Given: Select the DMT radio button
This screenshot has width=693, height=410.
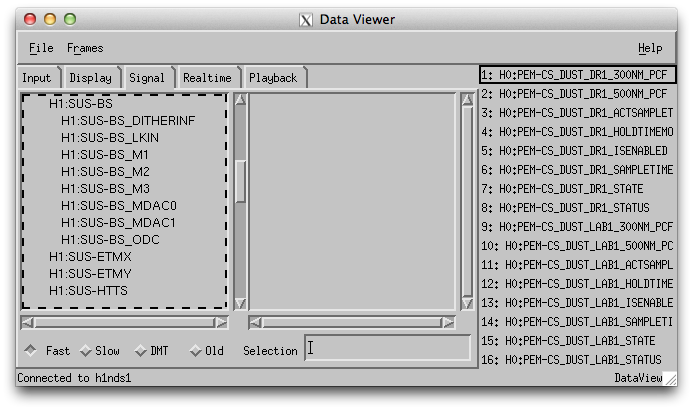Looking at the screenshot, I should 141,351.
